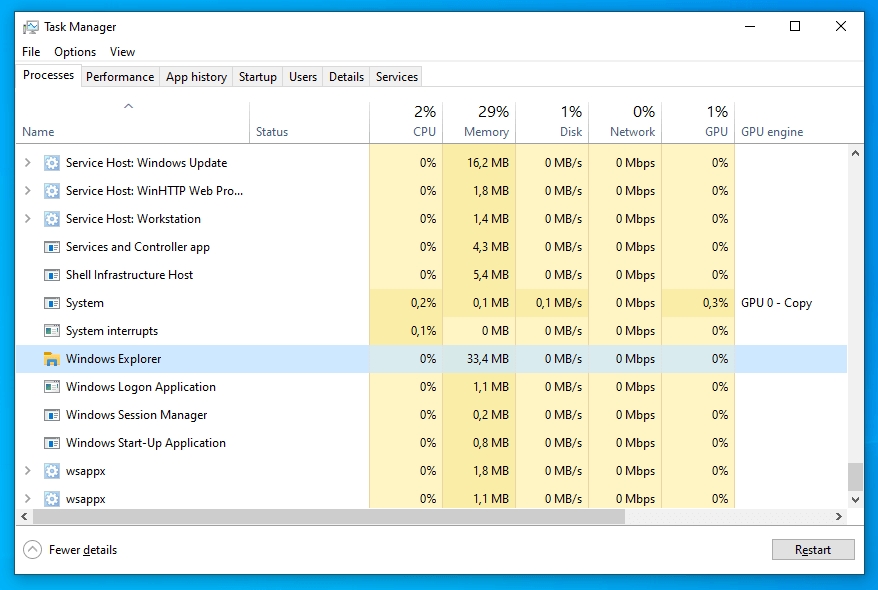Sort processes by the Name column

coord(133,123)
